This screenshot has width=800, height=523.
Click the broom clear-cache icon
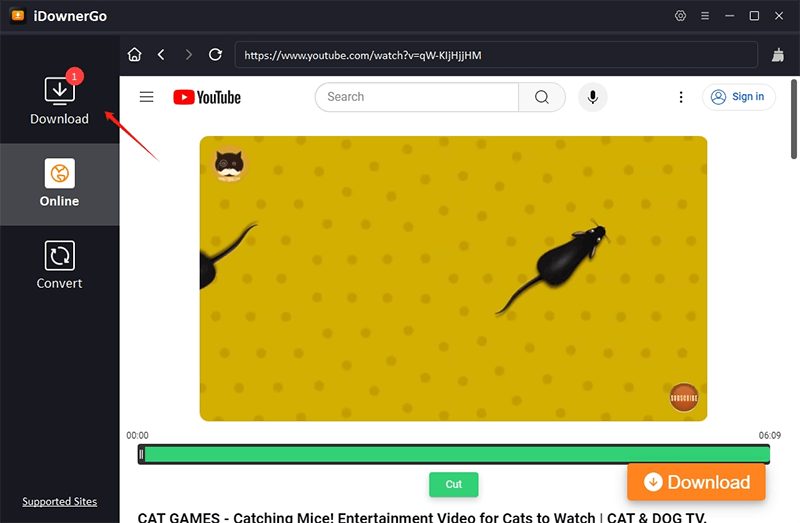point(778,55)
